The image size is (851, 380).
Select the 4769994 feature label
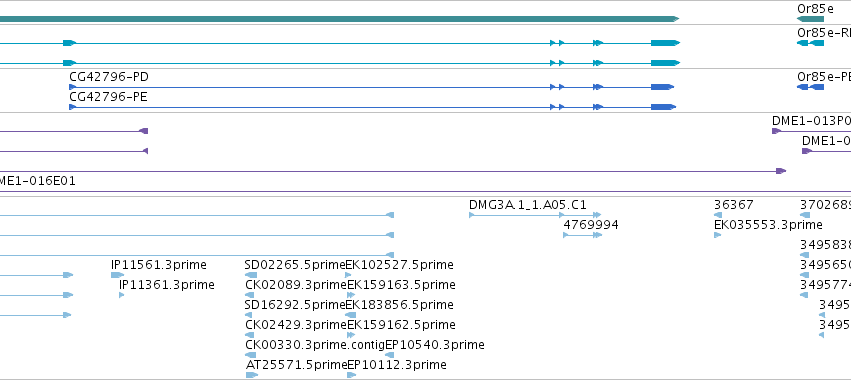tap(591, 225)
